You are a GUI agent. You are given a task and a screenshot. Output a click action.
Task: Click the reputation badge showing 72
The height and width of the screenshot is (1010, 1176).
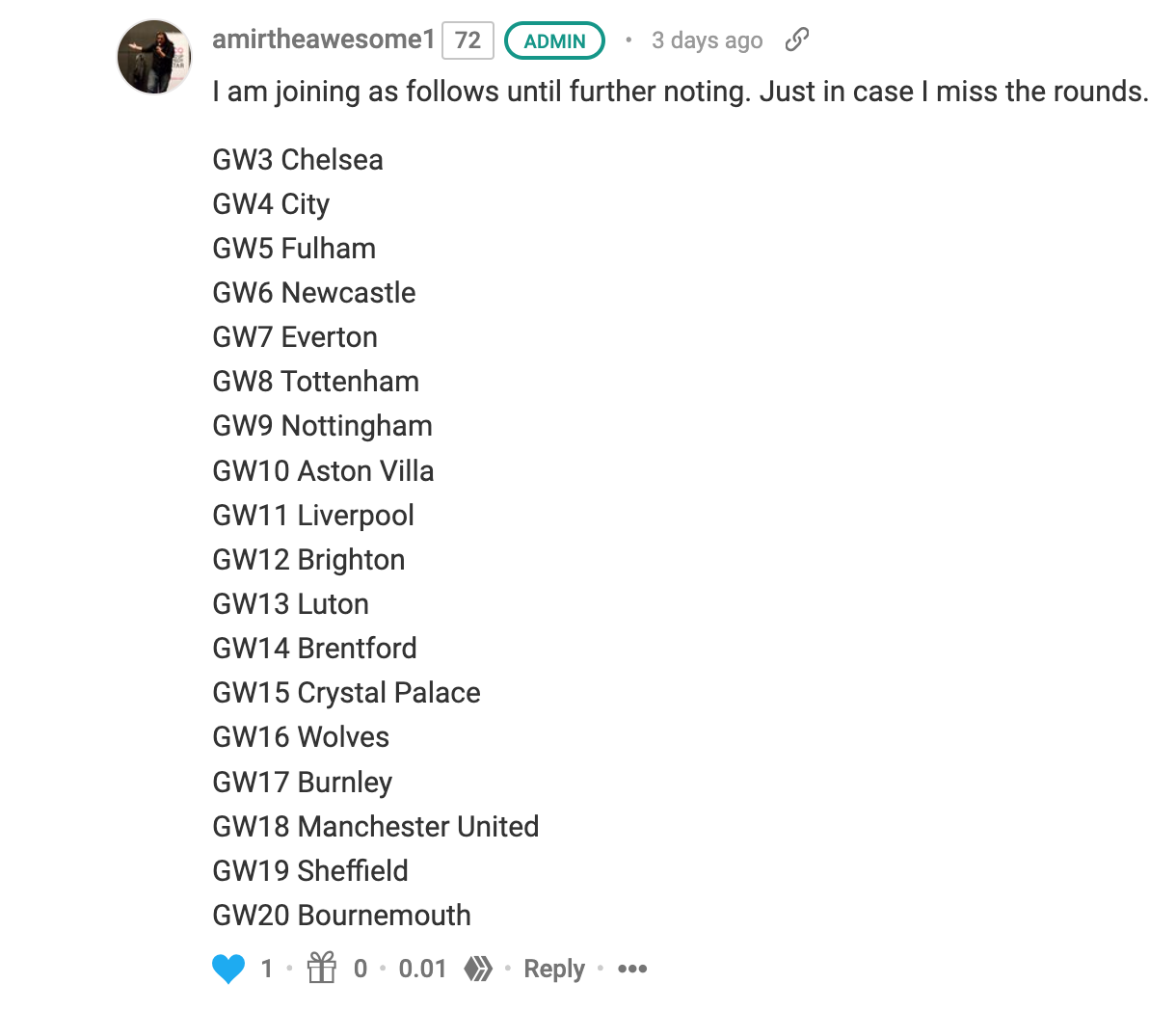[x=468, y=40]
